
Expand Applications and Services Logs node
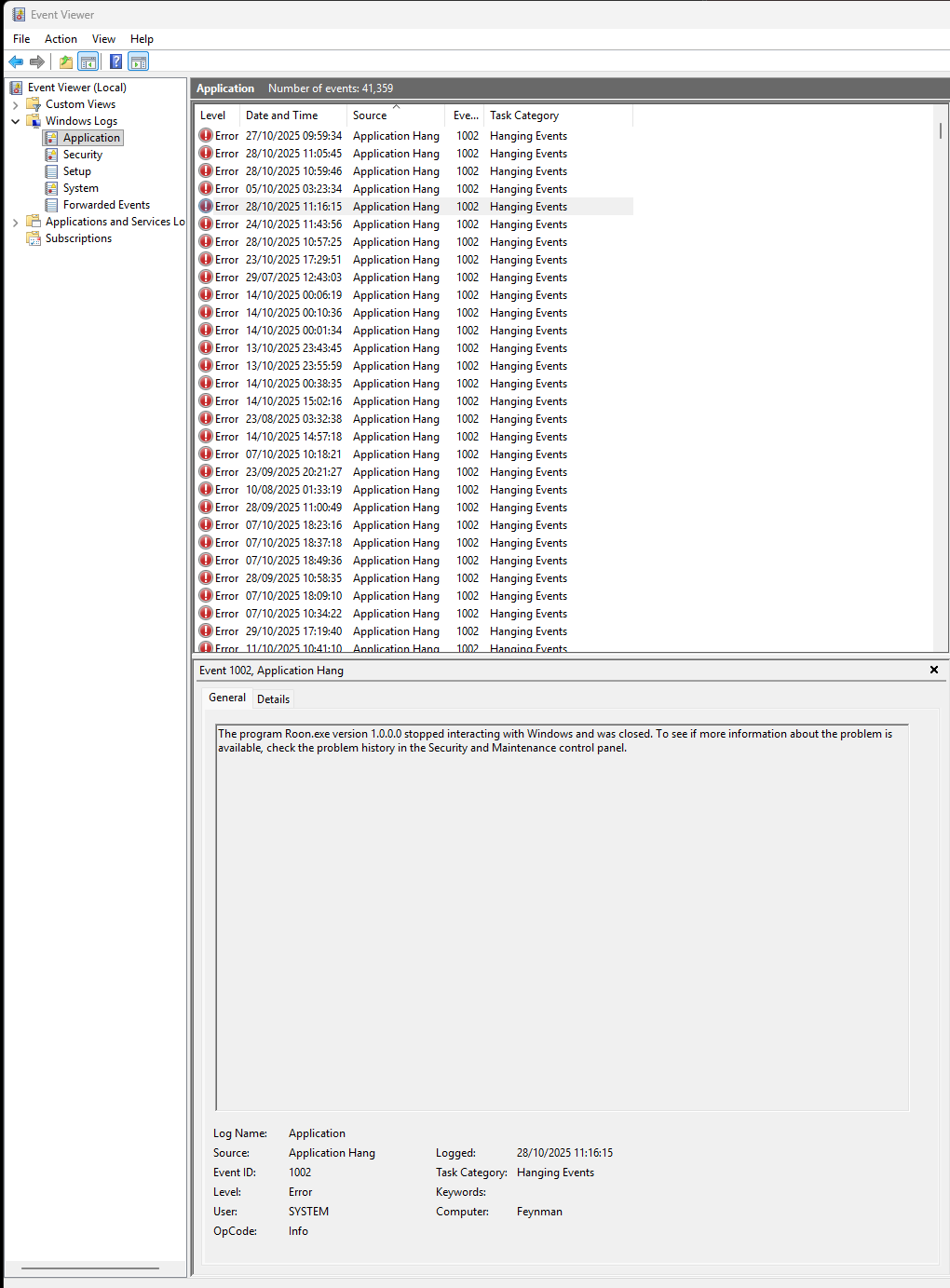pyautogui.click(x=15, y=223)
